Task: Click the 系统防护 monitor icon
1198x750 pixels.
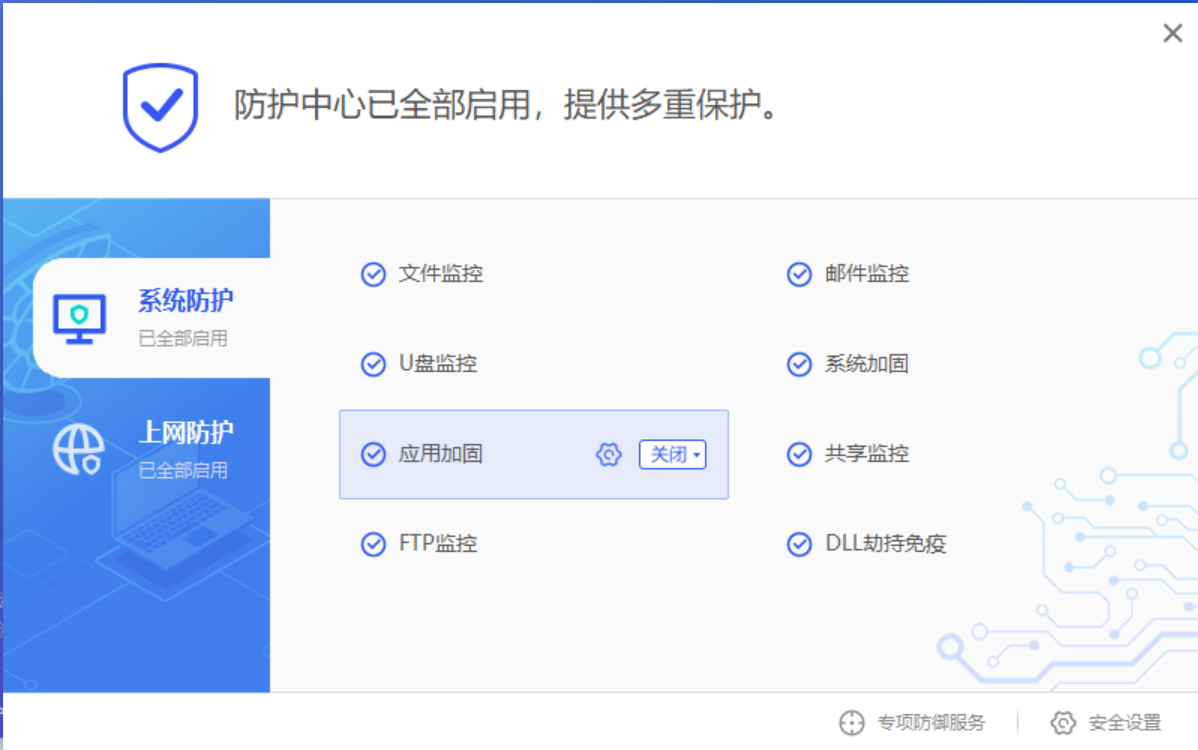Action: click(x=79, y=319)
